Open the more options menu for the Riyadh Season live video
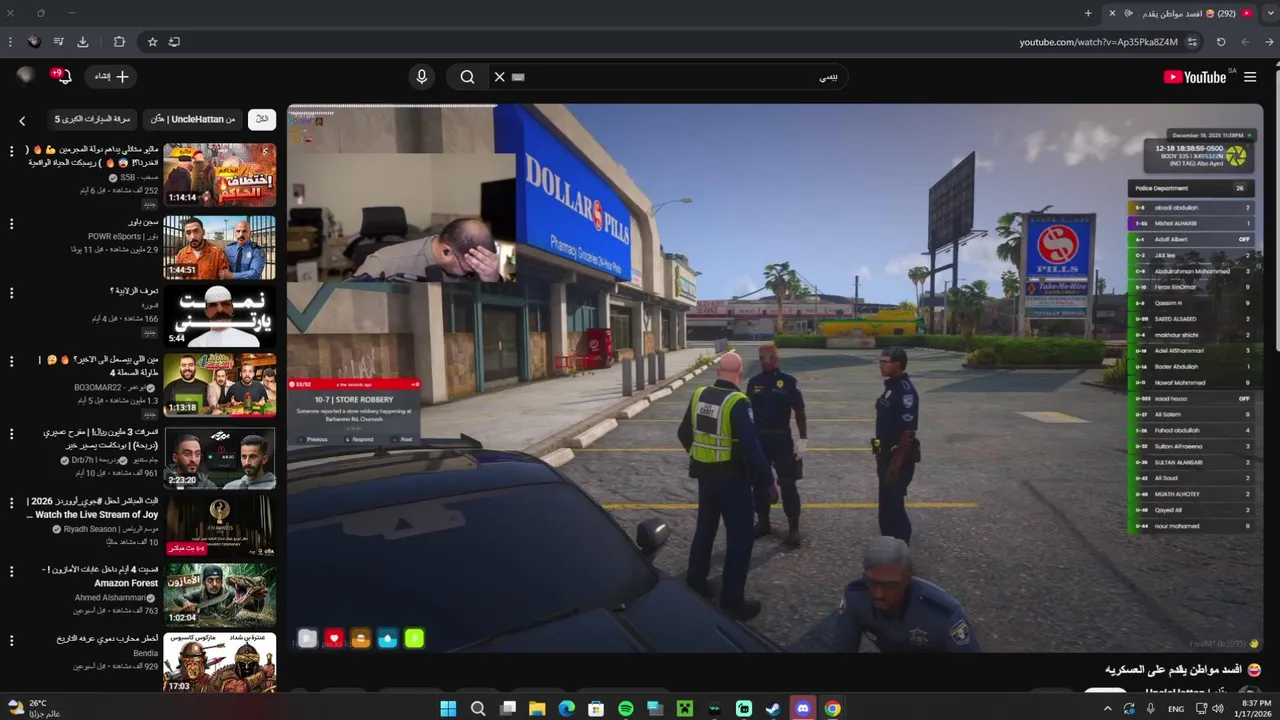Image resolution: width=1280 pixels, height=720 pixels. click(12, 503)
